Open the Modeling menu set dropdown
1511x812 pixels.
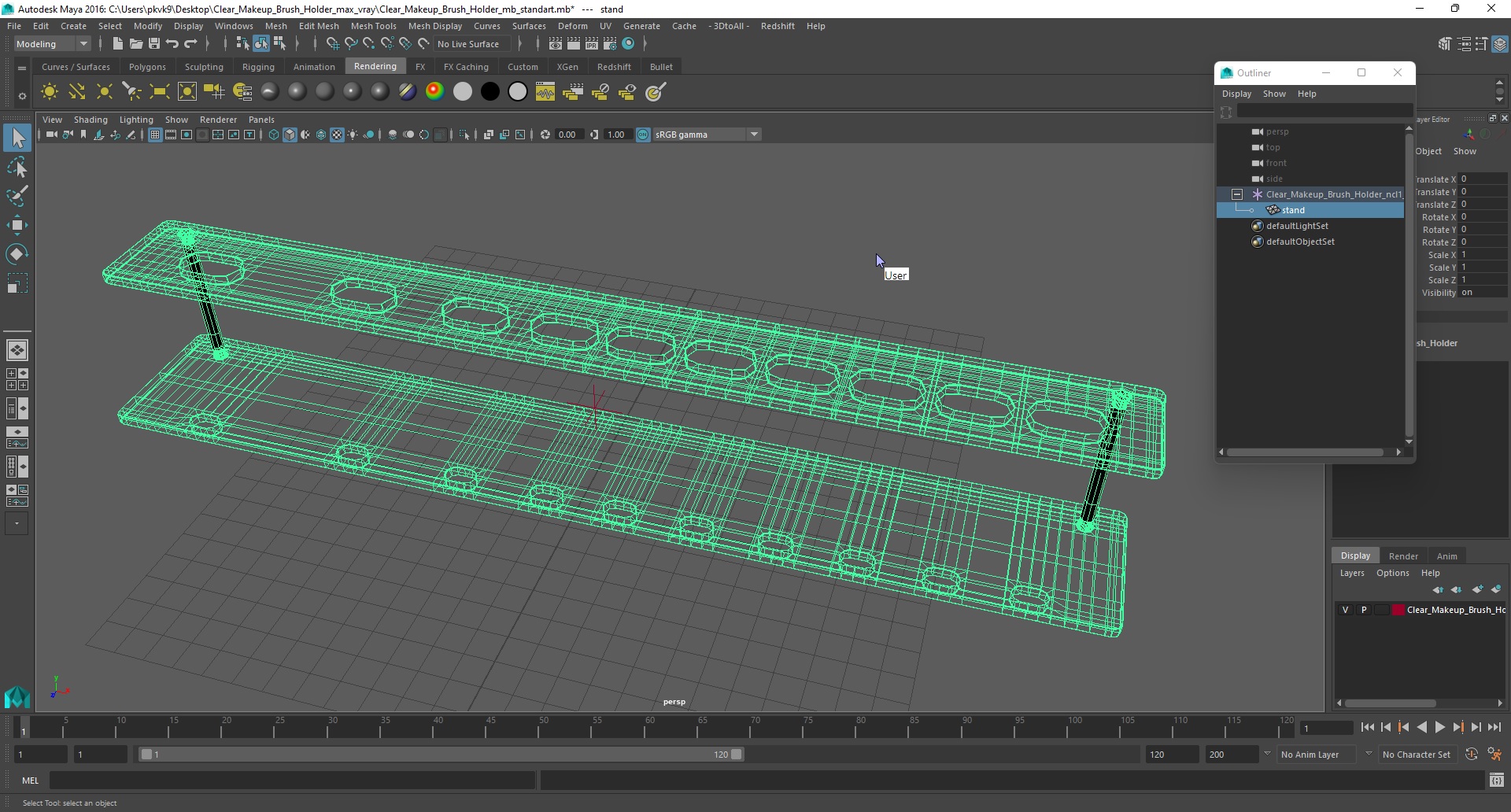point(52,44)
